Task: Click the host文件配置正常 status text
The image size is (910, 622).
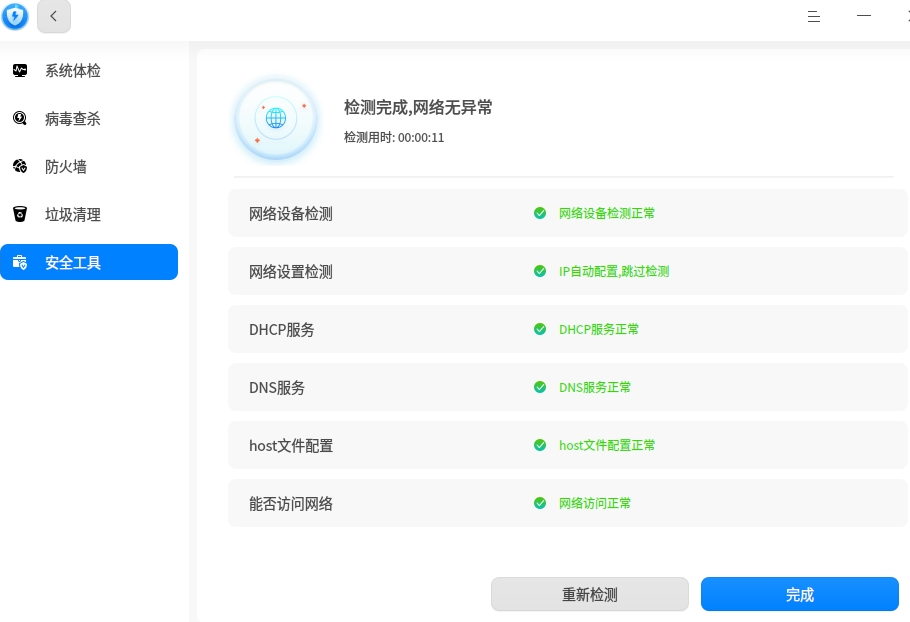Action: [607, 445]
